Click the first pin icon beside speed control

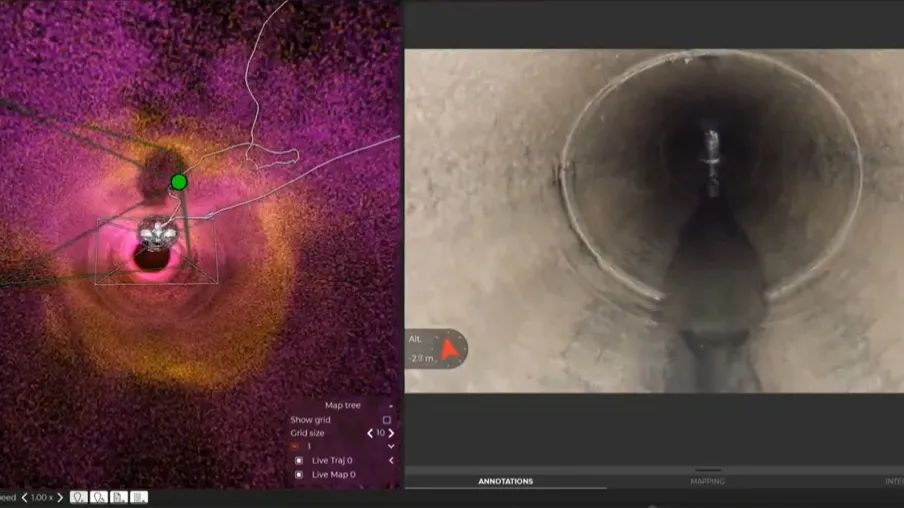(78, 497)
